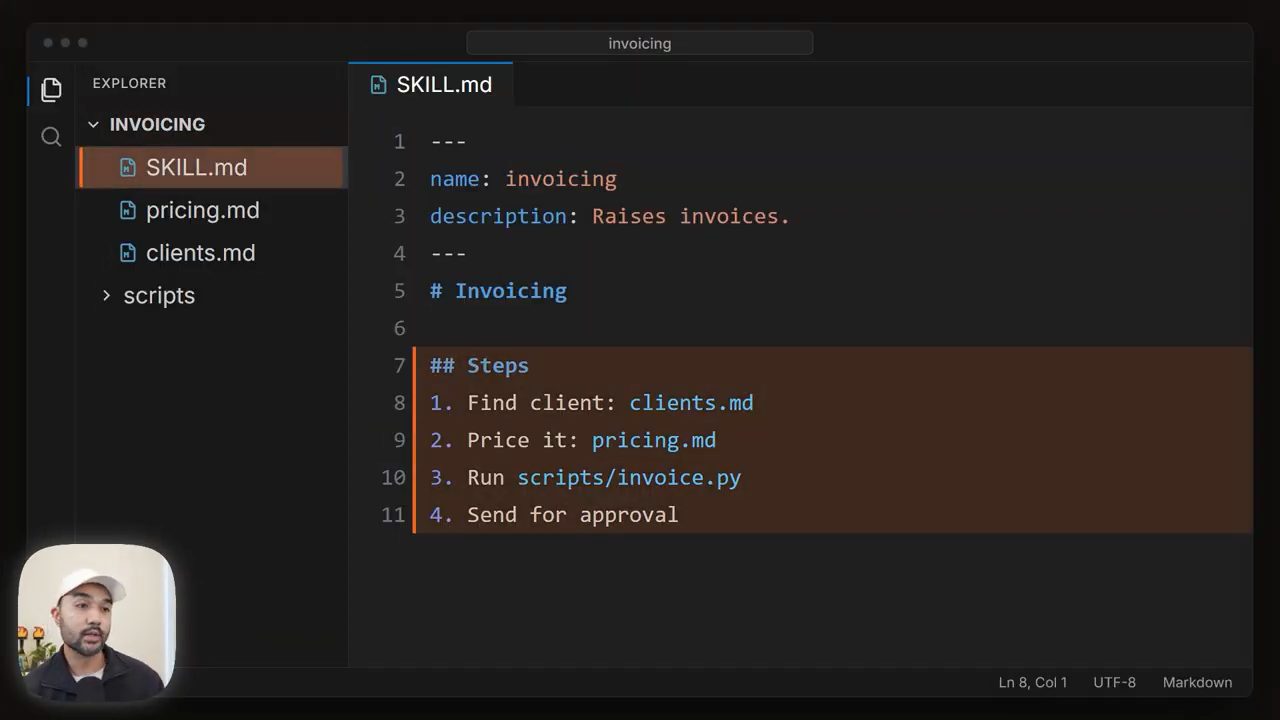1280x720 pixels.
Task: Expand the scripts folder chevron
Action: [106, 296]
